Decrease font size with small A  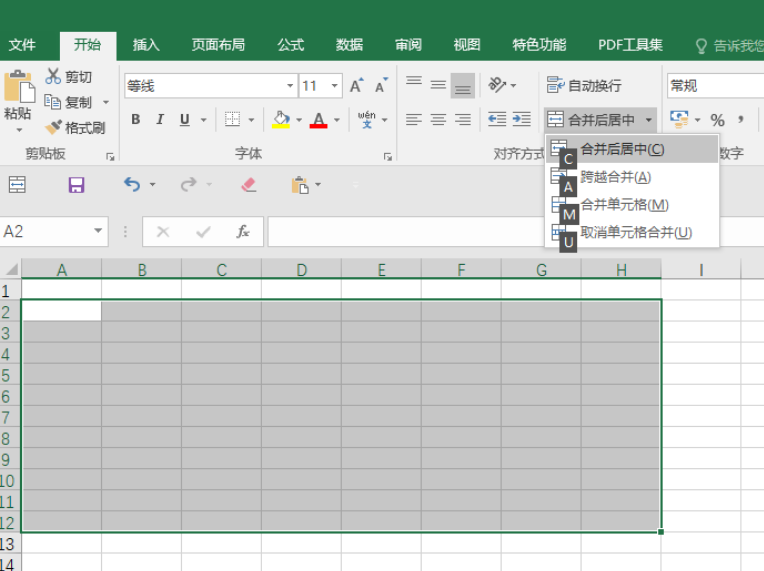pyautogui.click(x=382, y=86)
